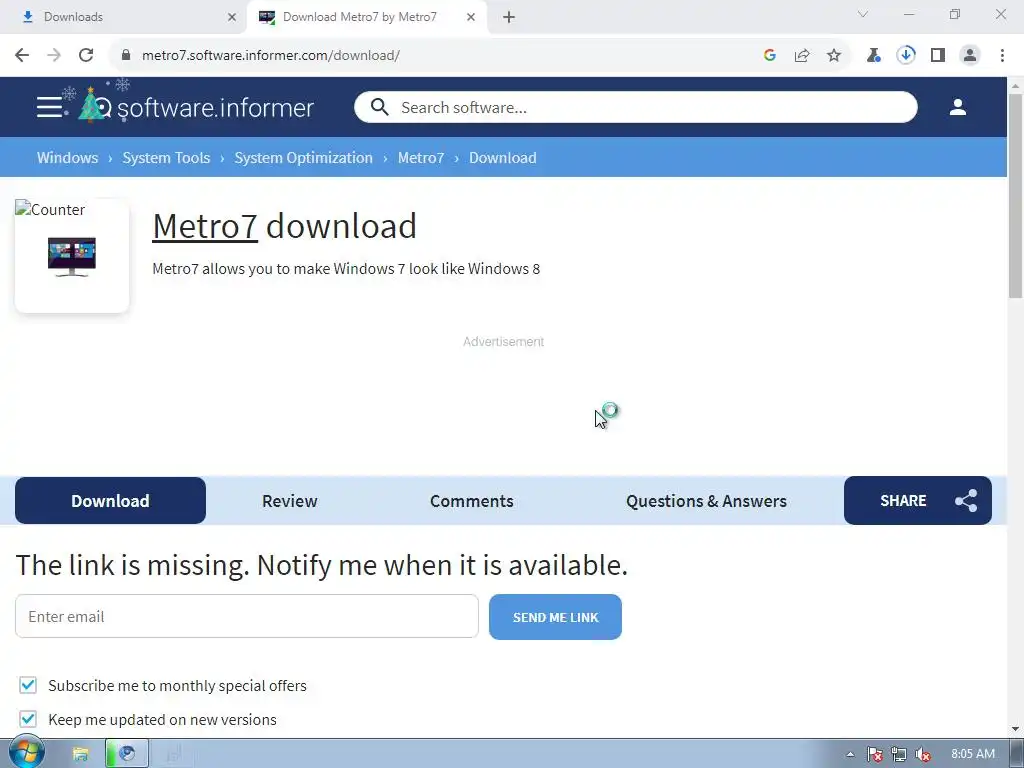Click the share page icon in toolbar
The width and height of the screenshot is (1024, 768).
[x=802, y=56]
